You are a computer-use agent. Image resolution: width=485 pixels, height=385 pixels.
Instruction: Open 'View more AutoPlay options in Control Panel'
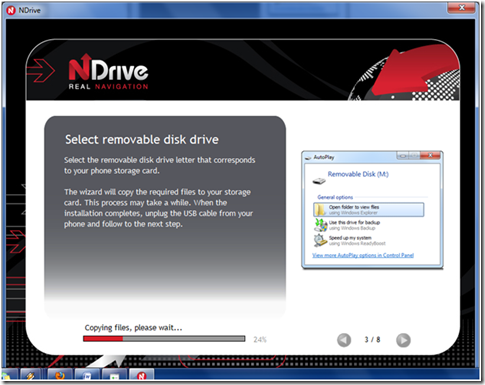[363, 255]
